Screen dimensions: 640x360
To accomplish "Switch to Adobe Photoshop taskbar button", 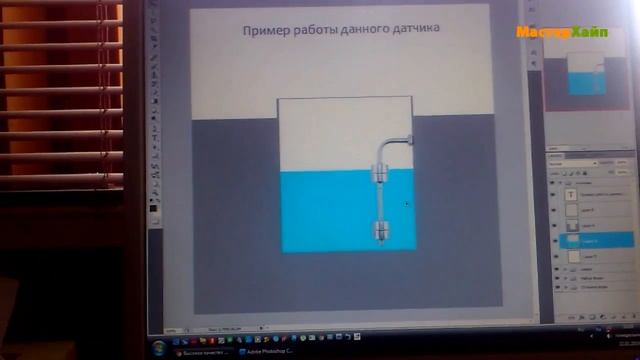I will [x=266, y=351].
